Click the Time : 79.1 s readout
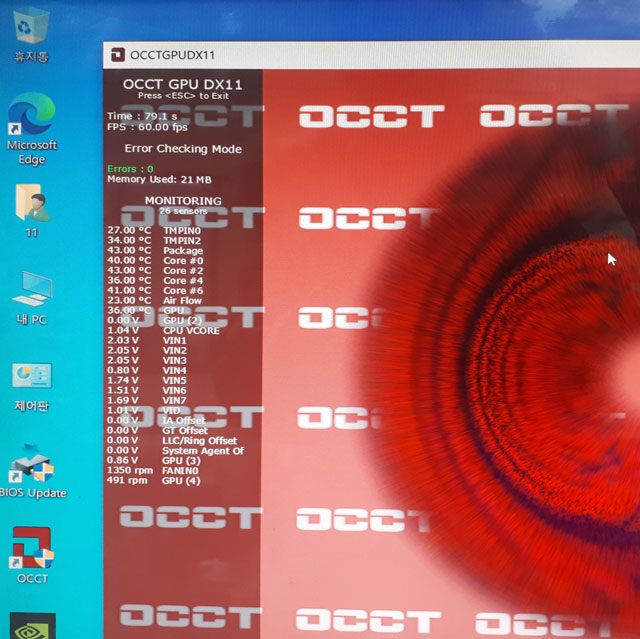 click(x=142, y=116)
